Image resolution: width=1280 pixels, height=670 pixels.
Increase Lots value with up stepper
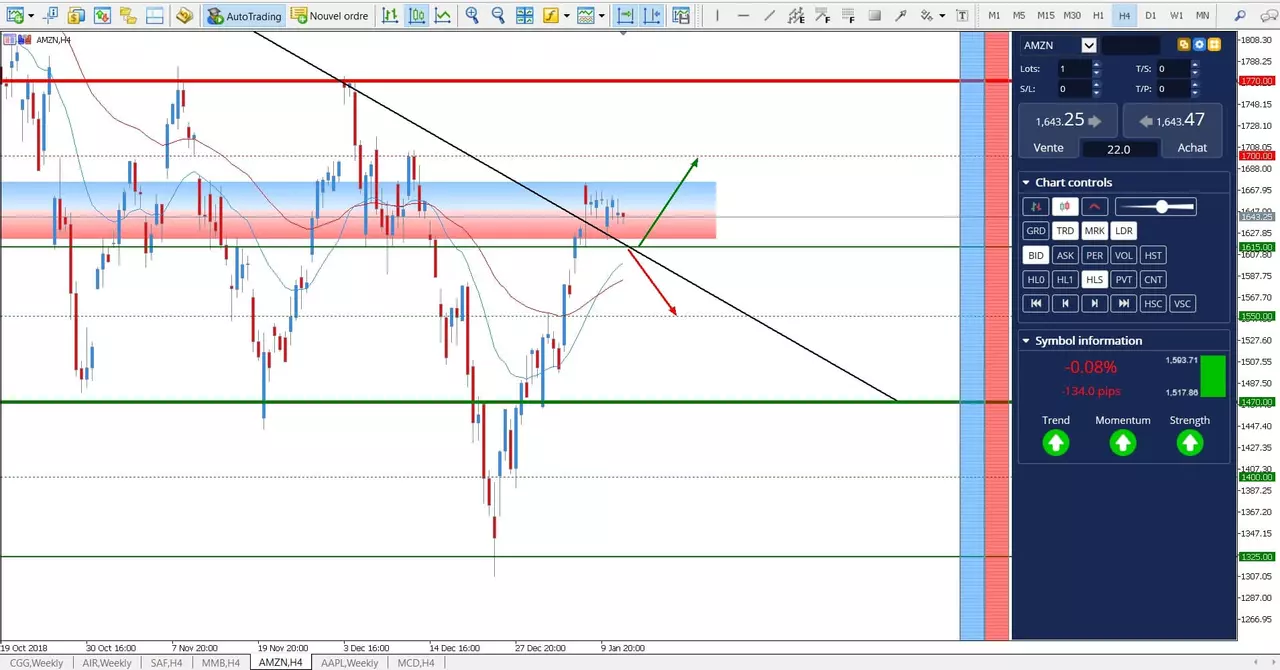pyautogui.click(x=1096, y=65)
